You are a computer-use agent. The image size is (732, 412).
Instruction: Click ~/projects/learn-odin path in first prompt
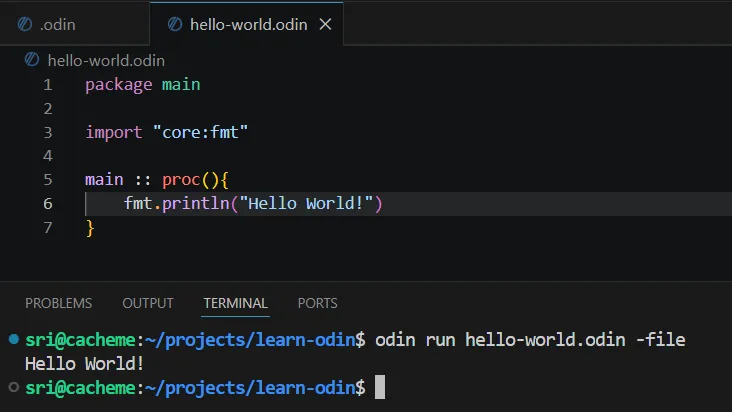(x=250, y=340)
